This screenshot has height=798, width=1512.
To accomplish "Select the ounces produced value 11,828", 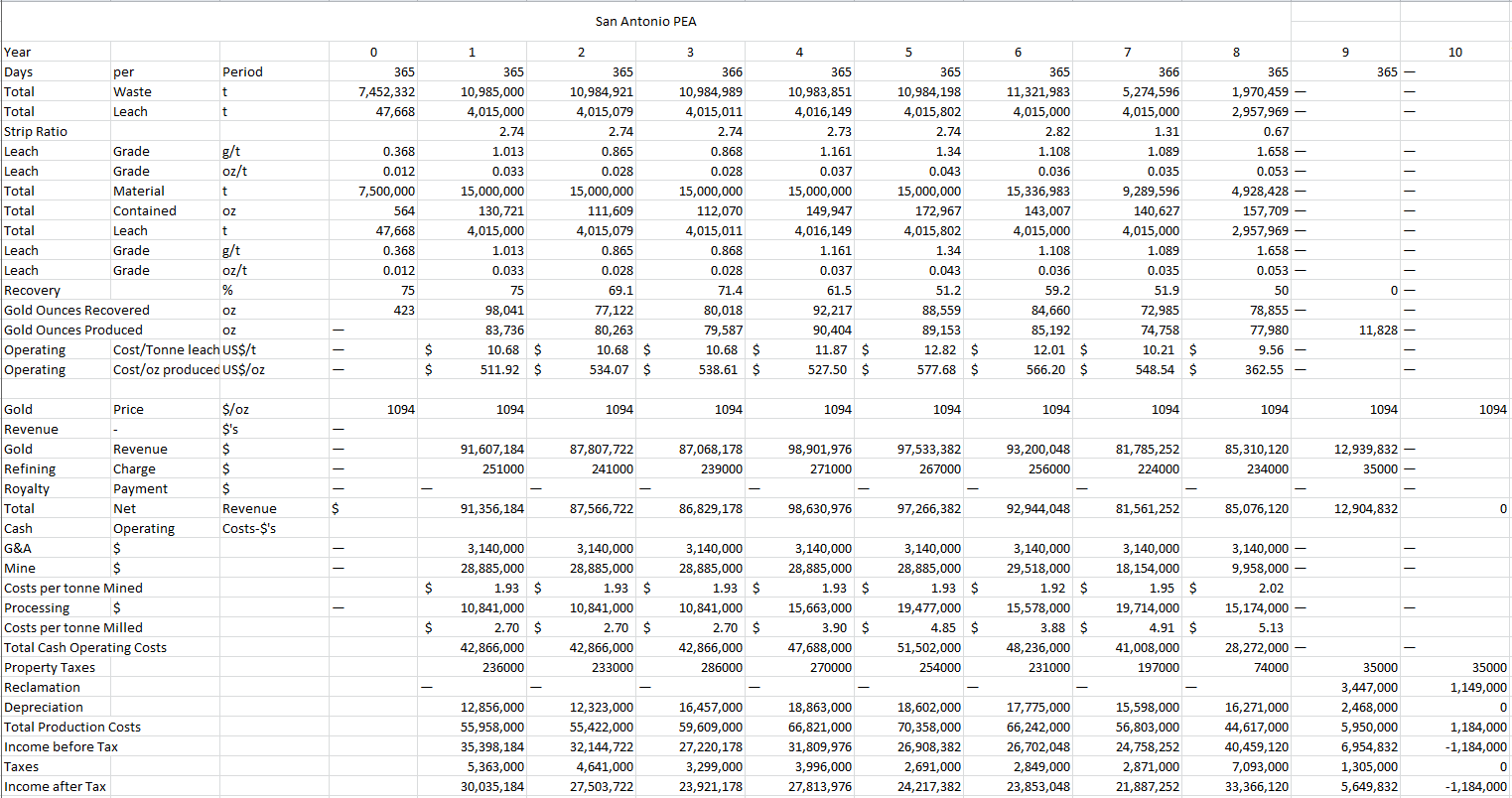I will [1377, 331].
